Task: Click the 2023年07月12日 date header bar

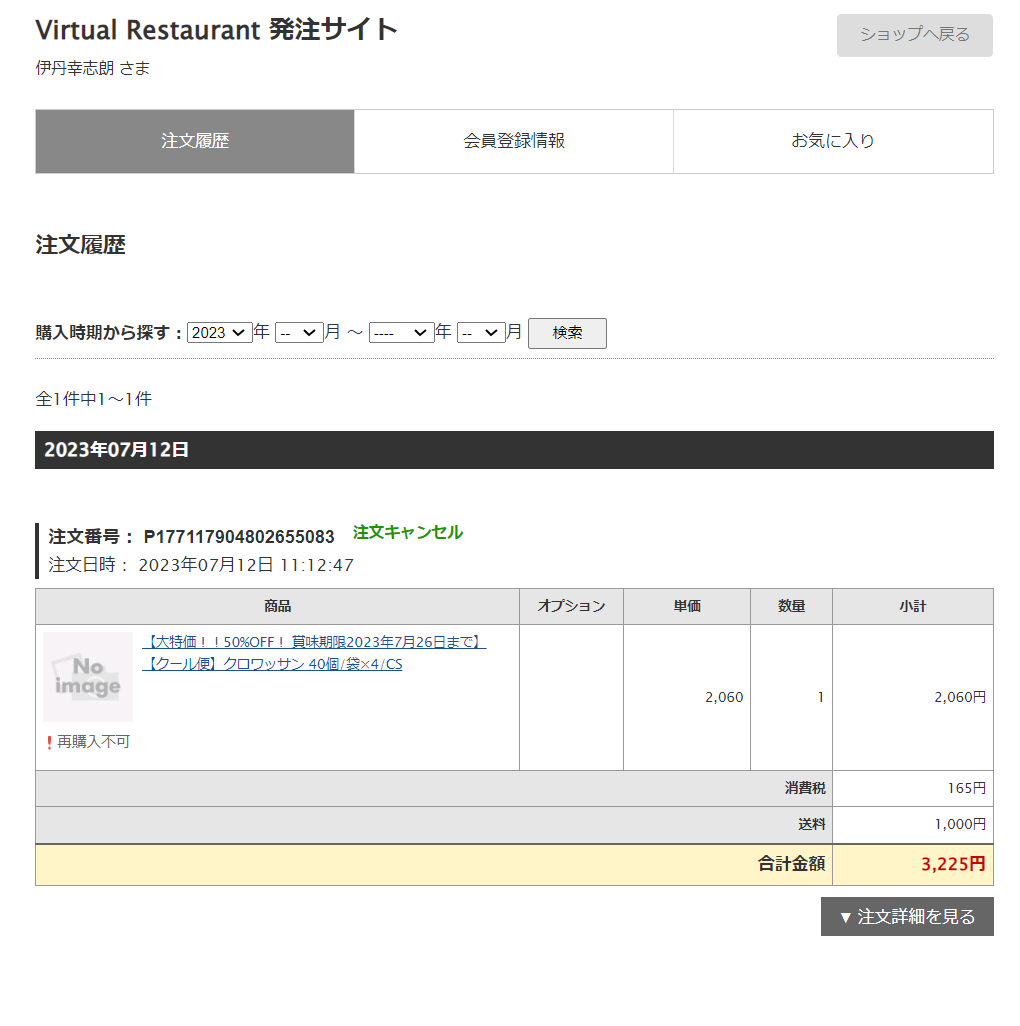Action: coord(514,450)
